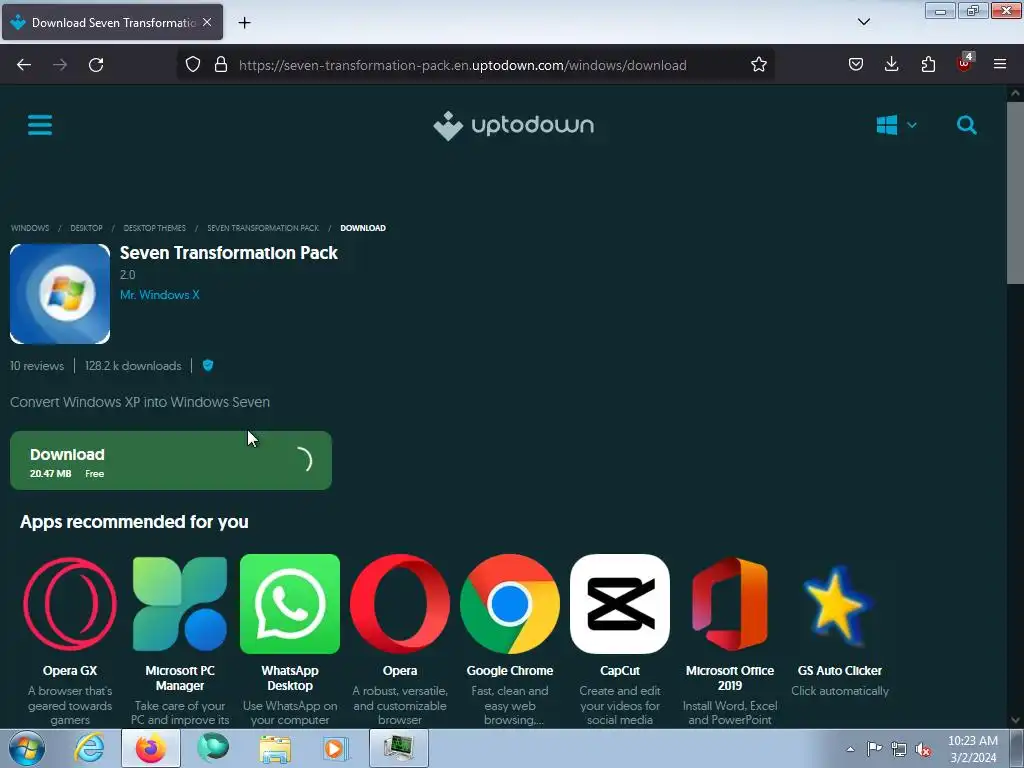Open the Uptodown hamburger menu
1024x768 pixels.
pyautogui.click(x=40, y=125)
